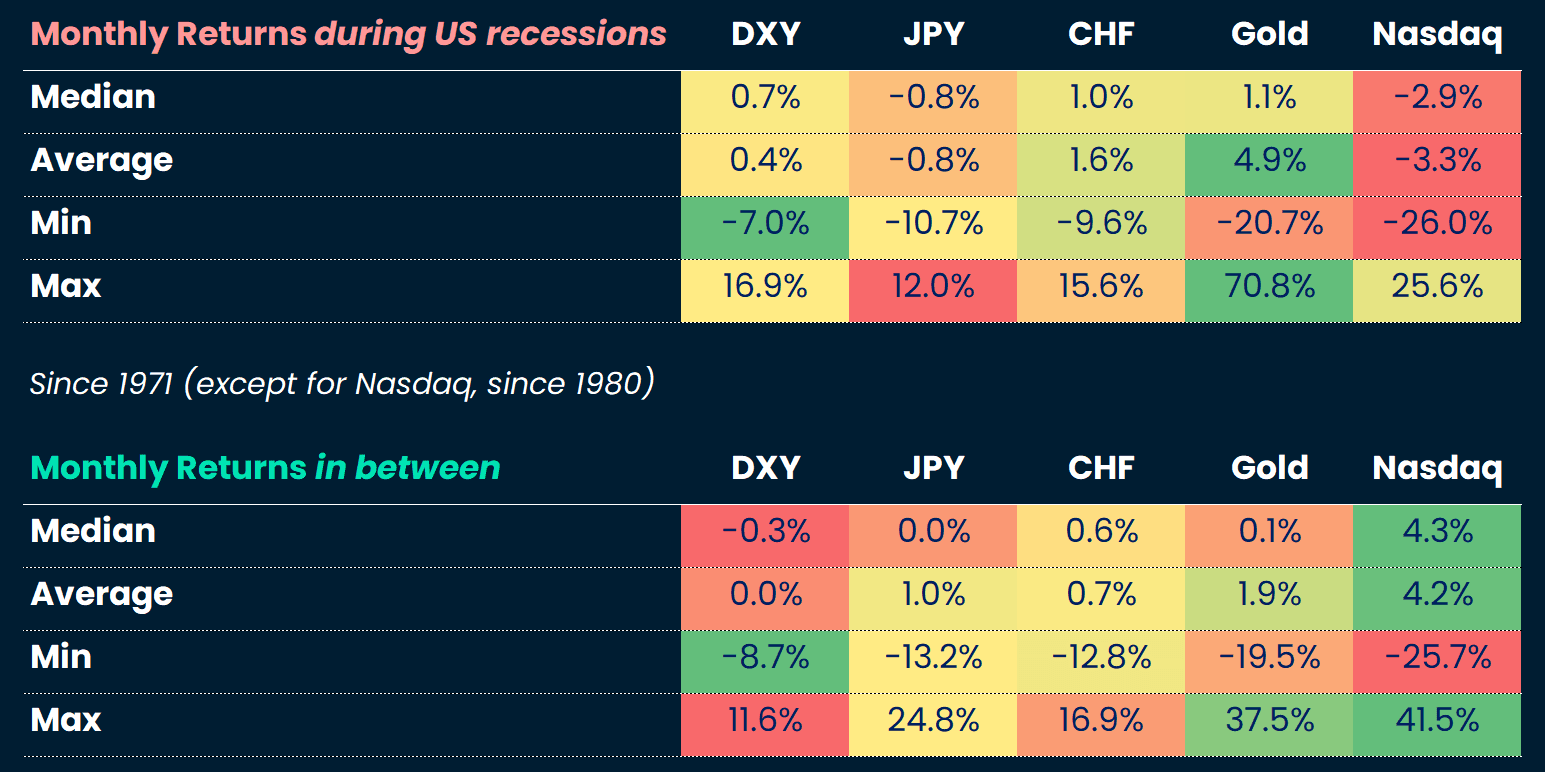Click the "Monthly Returns in between" title

click(x=265, y=468)
